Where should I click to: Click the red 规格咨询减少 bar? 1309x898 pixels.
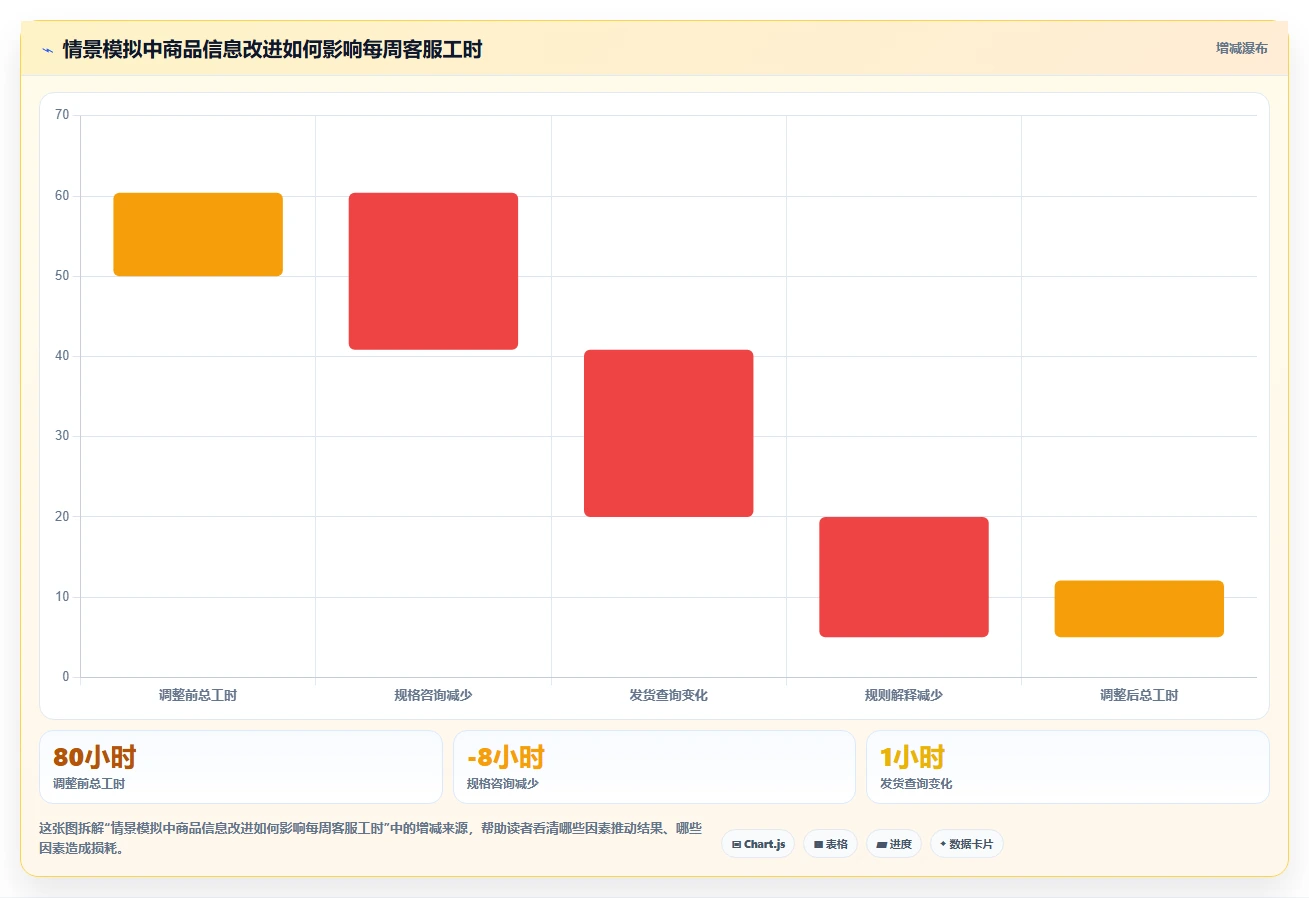433,271
